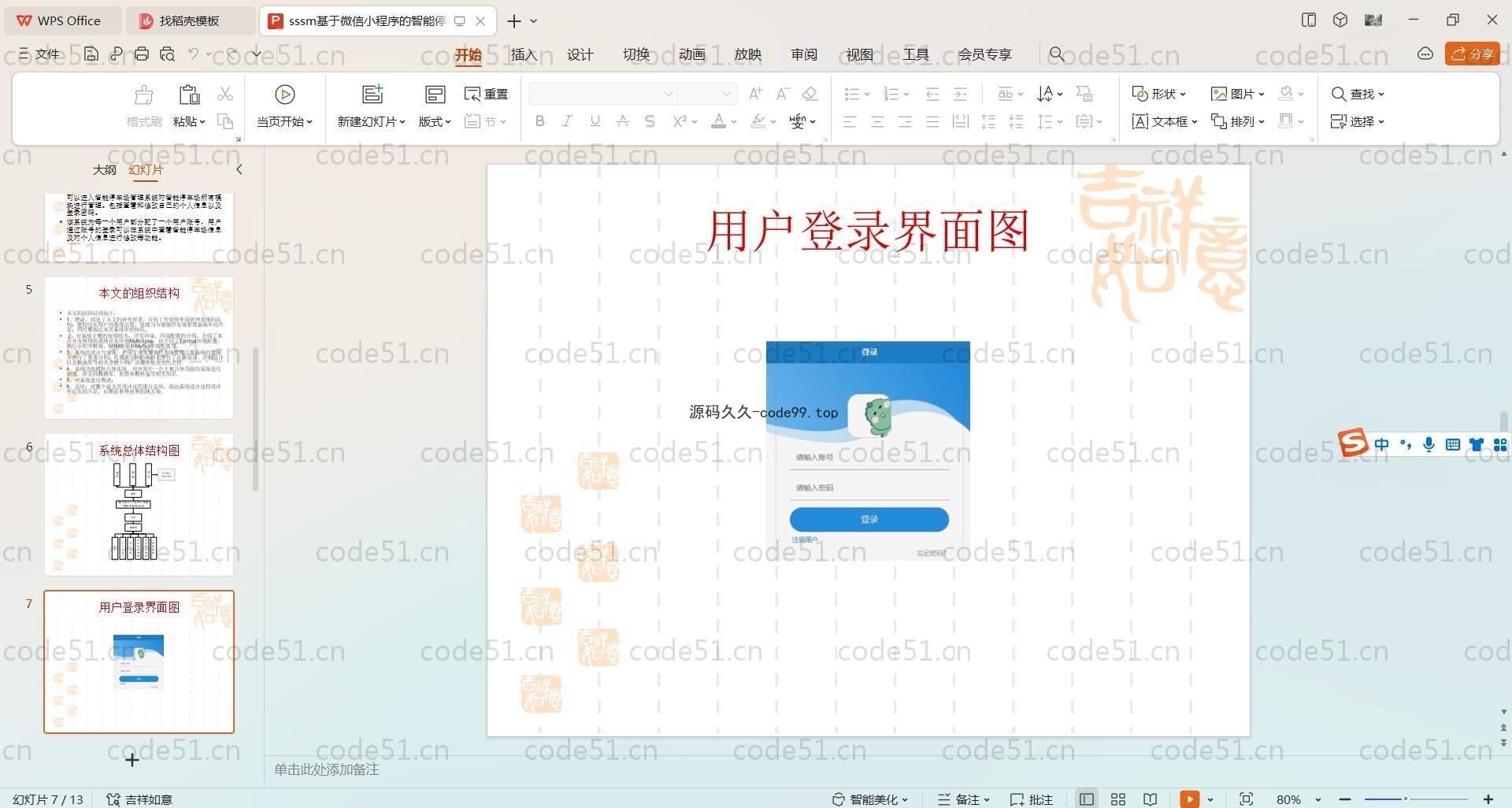The image size is (1512, 808).
Task: Open the Insert (插入) tab
Action: [524, 54]
